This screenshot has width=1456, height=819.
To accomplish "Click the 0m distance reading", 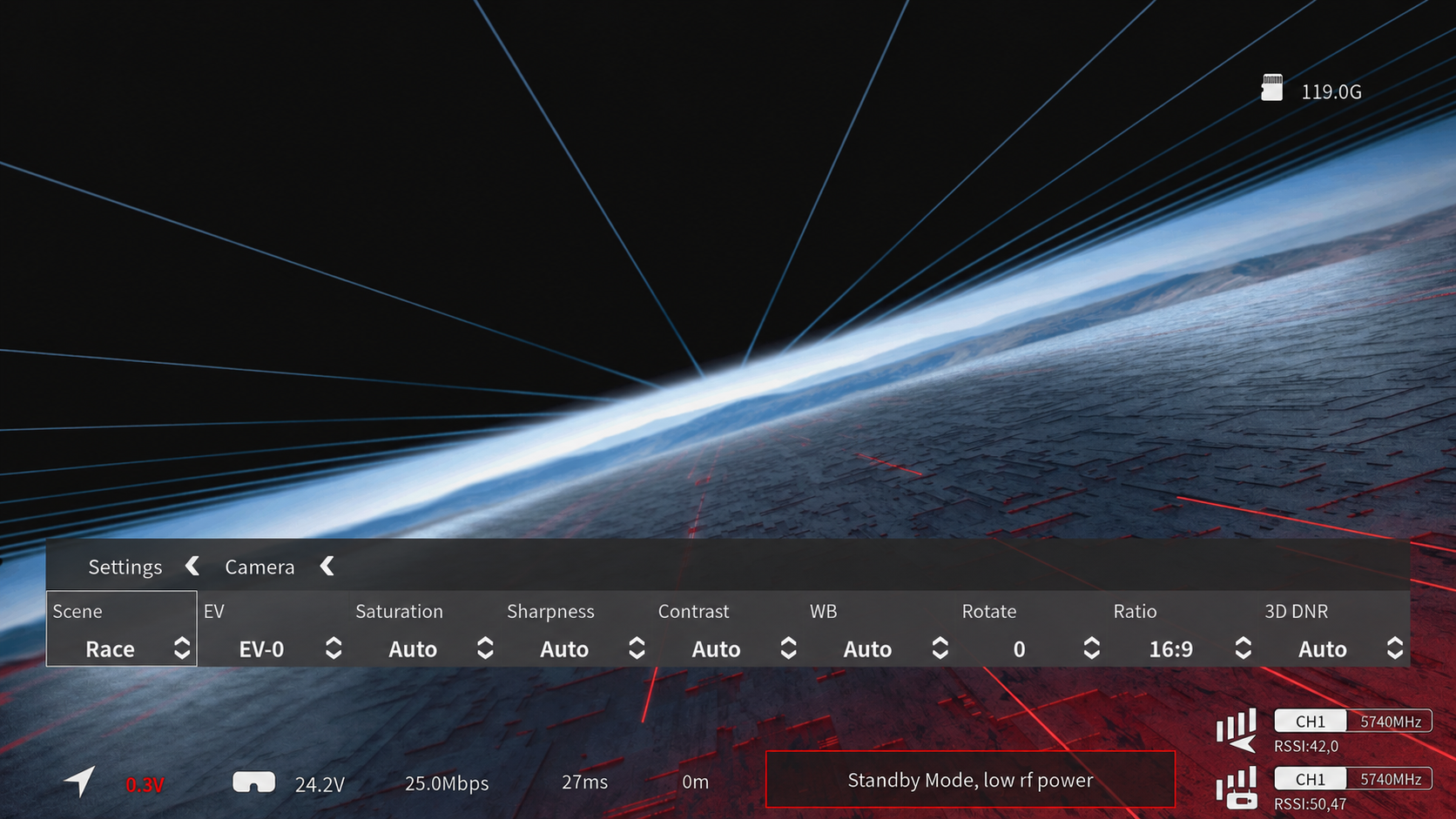I will (x=695, y=782).
